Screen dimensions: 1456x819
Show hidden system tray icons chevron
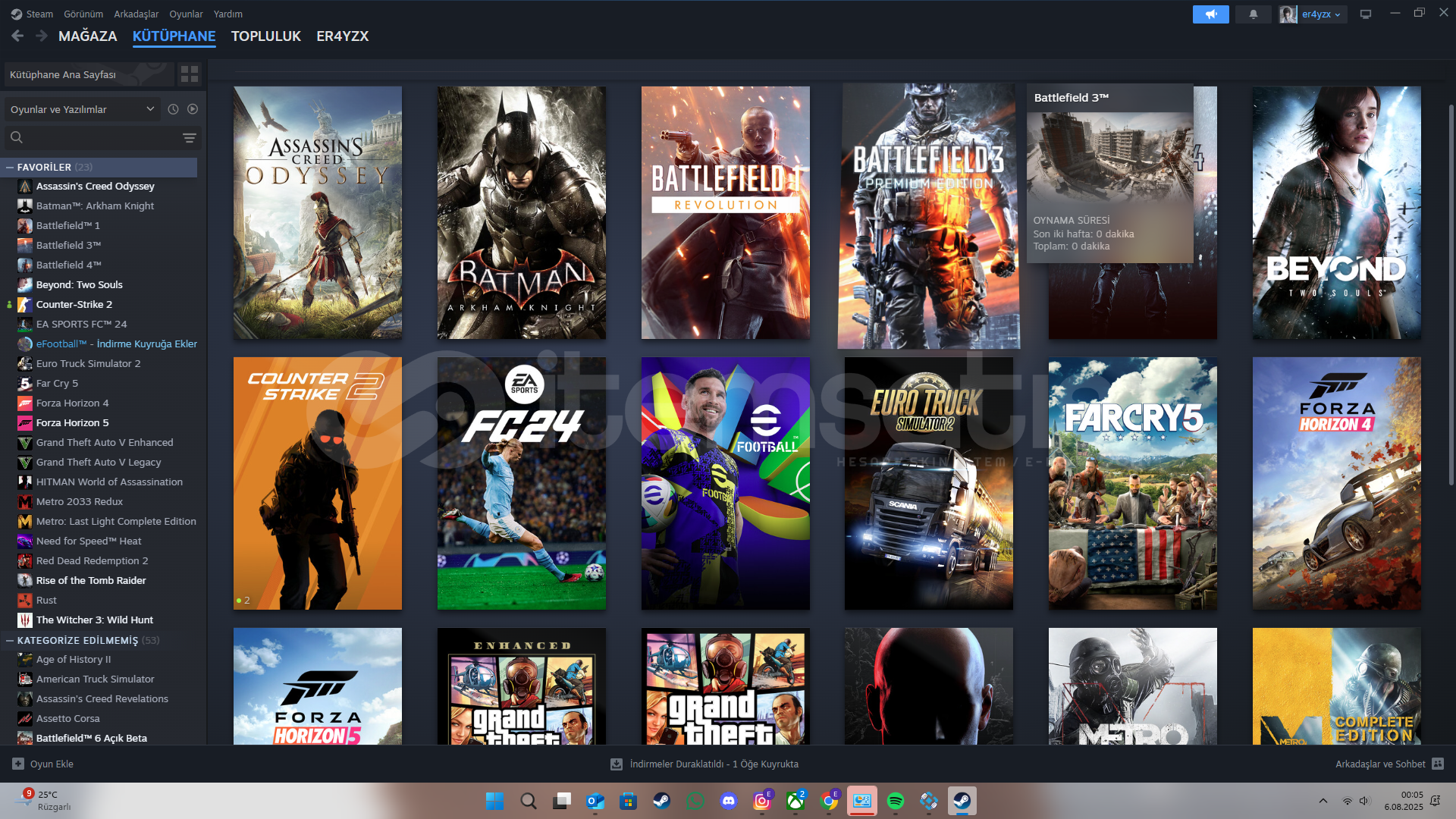click(1323, 801)
